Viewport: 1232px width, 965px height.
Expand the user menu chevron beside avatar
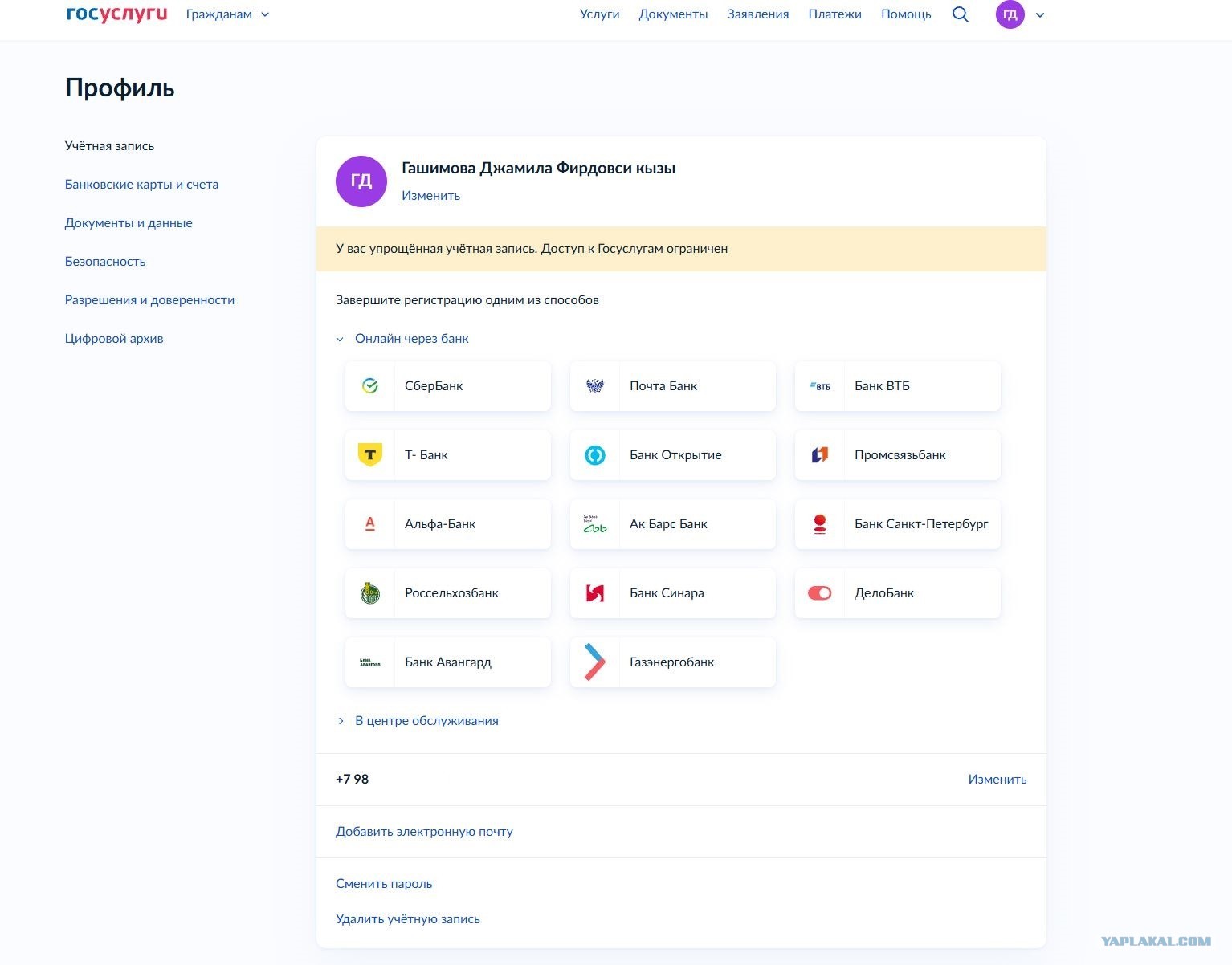point(1040,15)
